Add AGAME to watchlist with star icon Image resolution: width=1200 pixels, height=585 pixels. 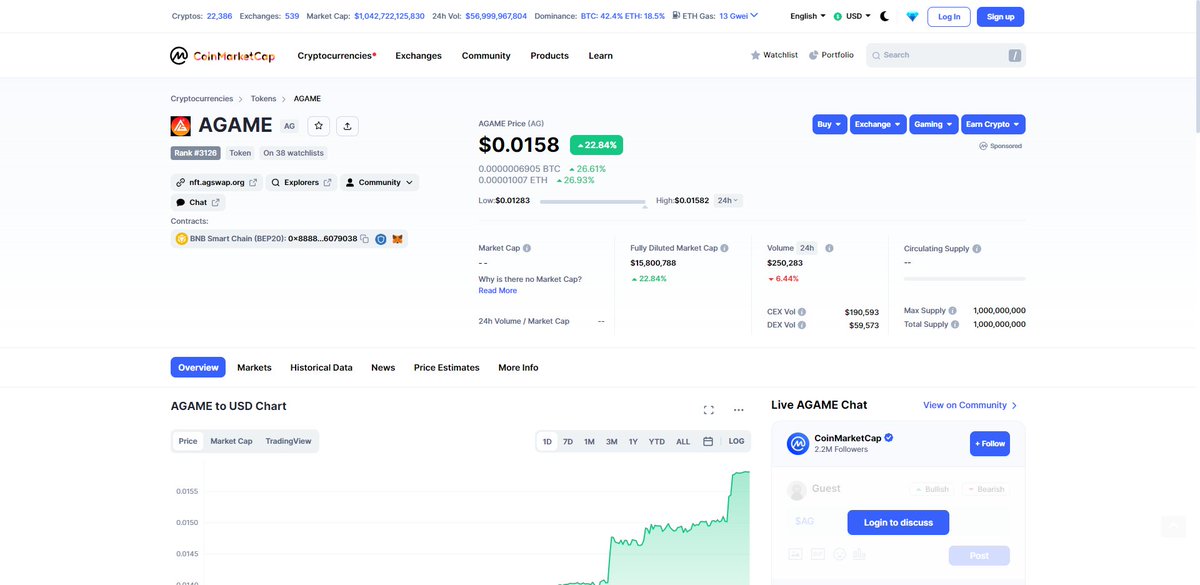click(318, 126)
